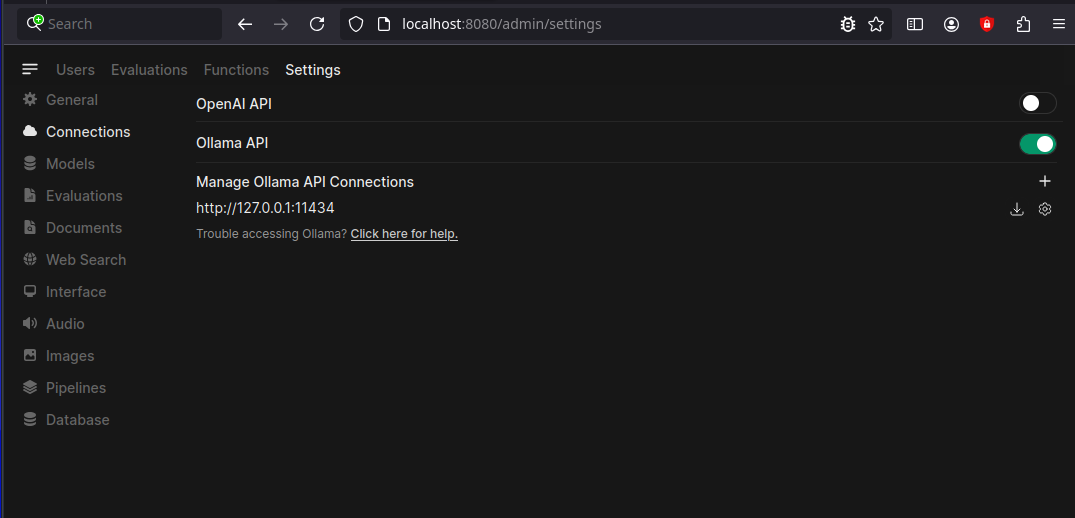Click the Models stack icon

(x=29, y=164)
